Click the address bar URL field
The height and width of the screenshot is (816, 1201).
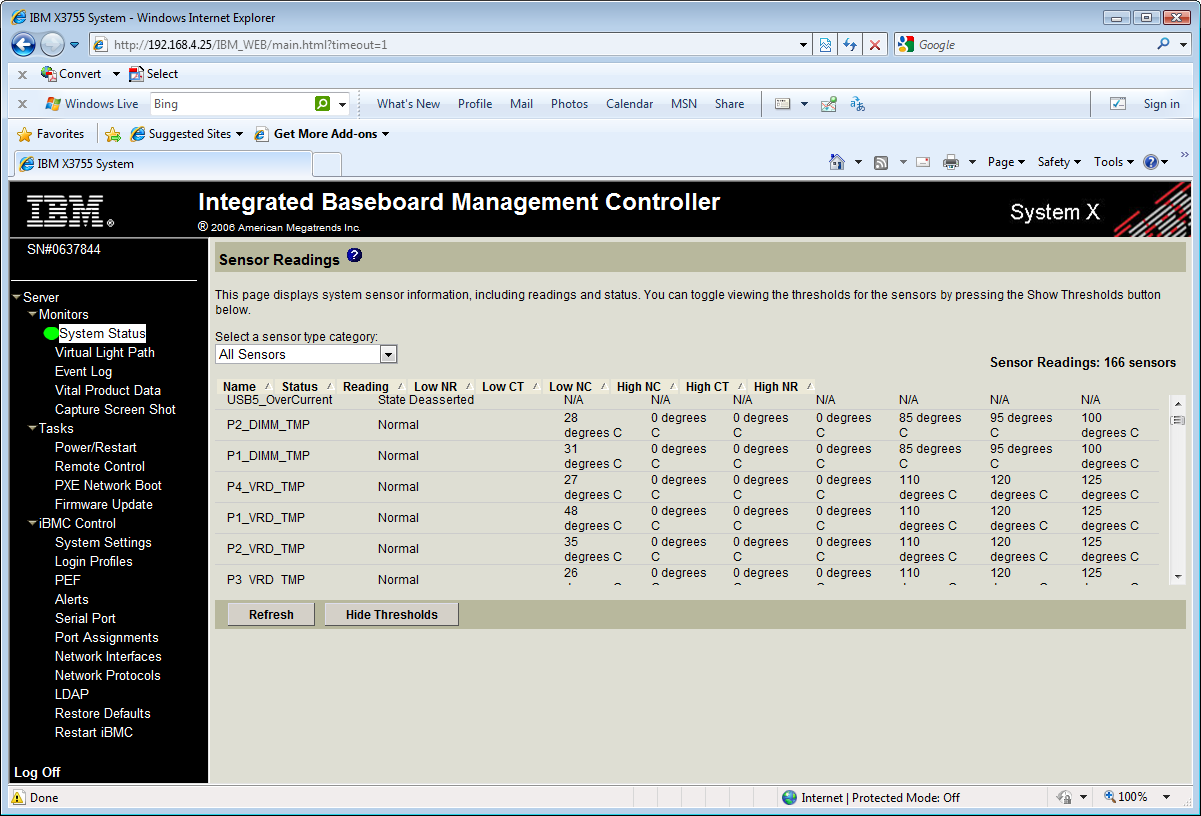point(447,45)
